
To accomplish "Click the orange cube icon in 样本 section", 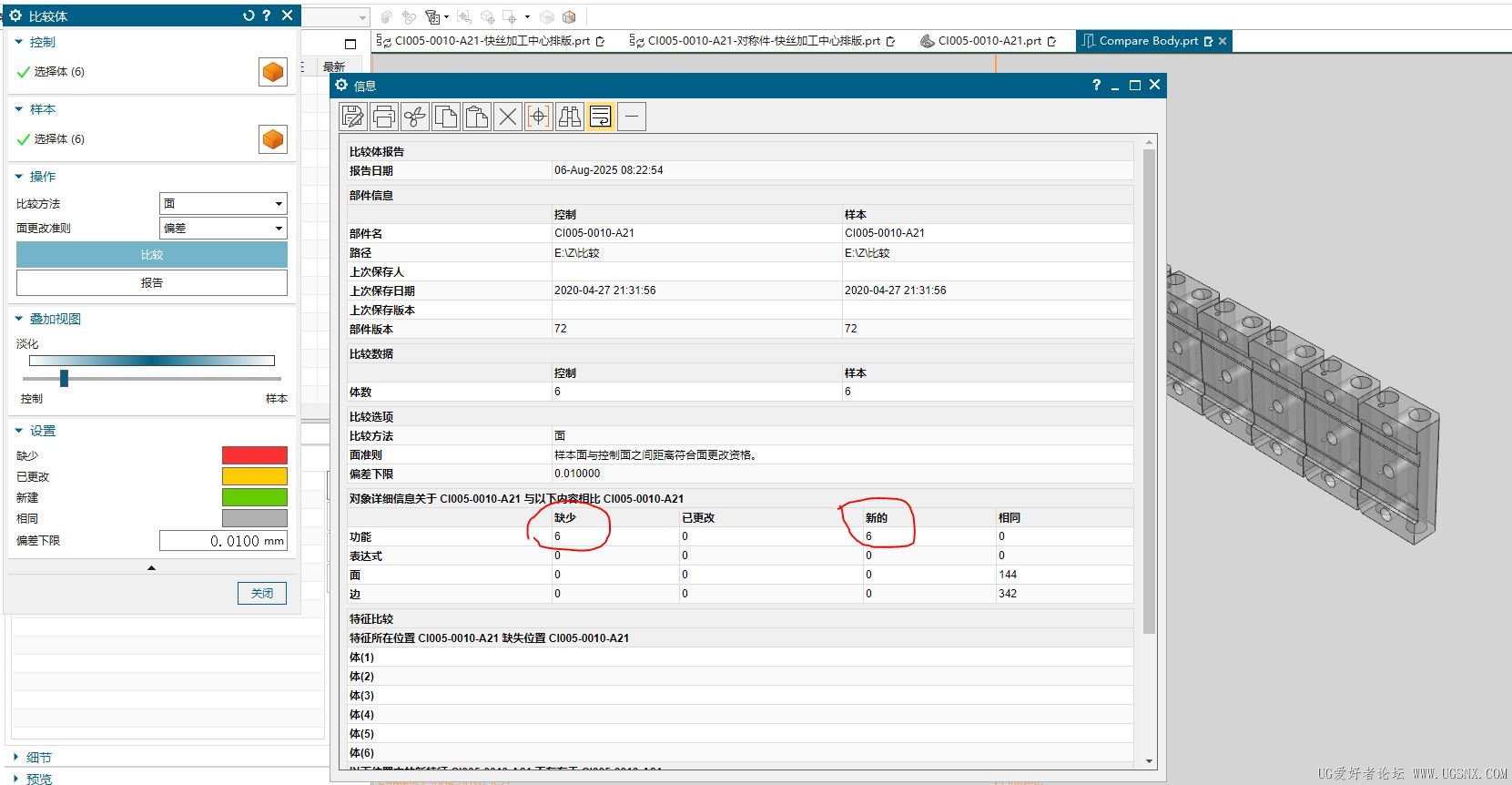I will 273,139.
